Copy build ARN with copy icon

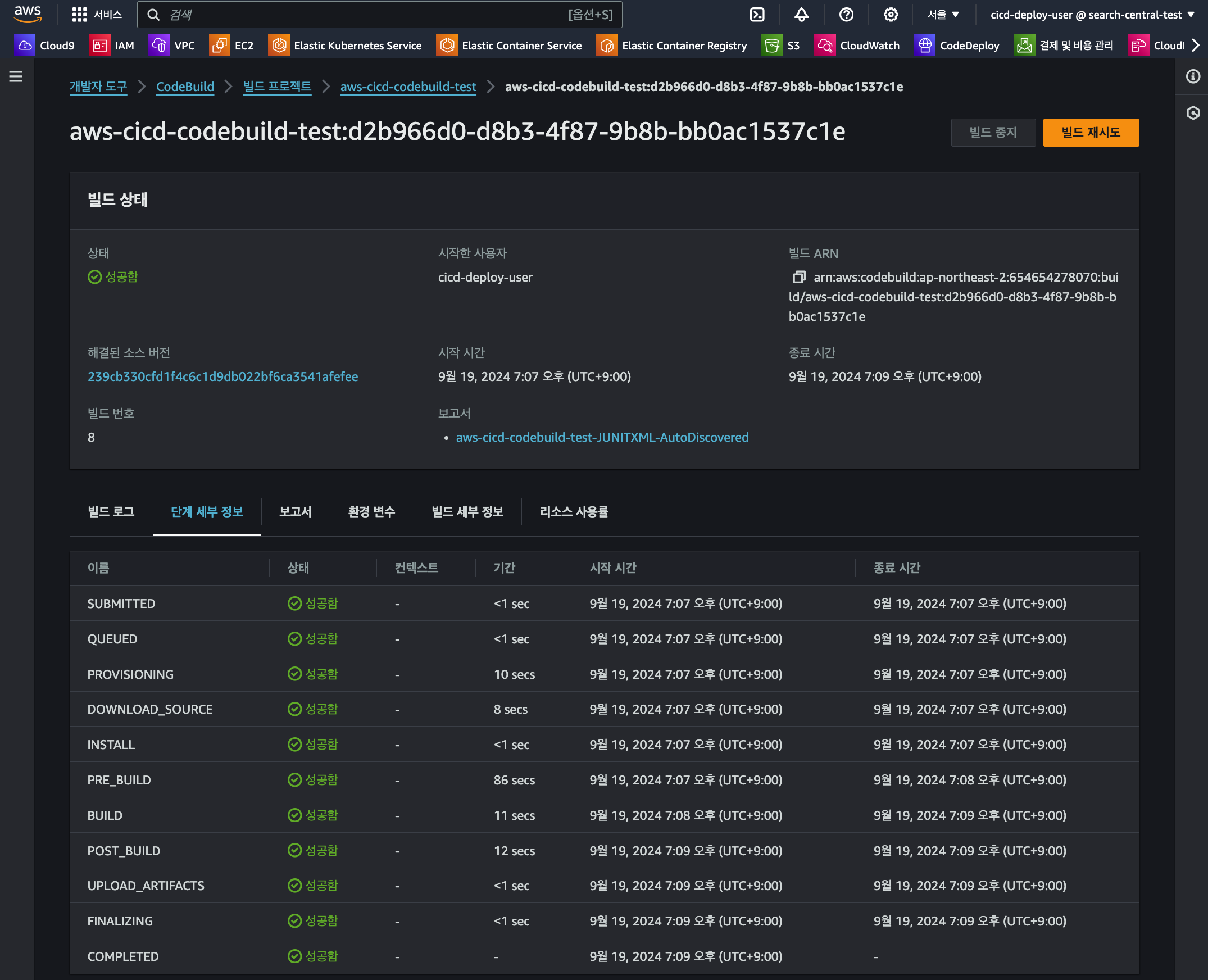799,277
